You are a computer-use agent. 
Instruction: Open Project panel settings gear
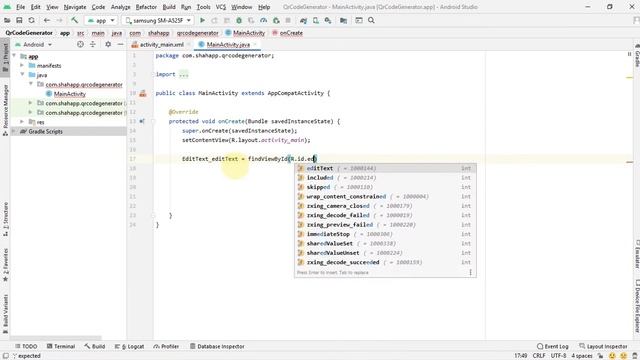tap(108, 44)
